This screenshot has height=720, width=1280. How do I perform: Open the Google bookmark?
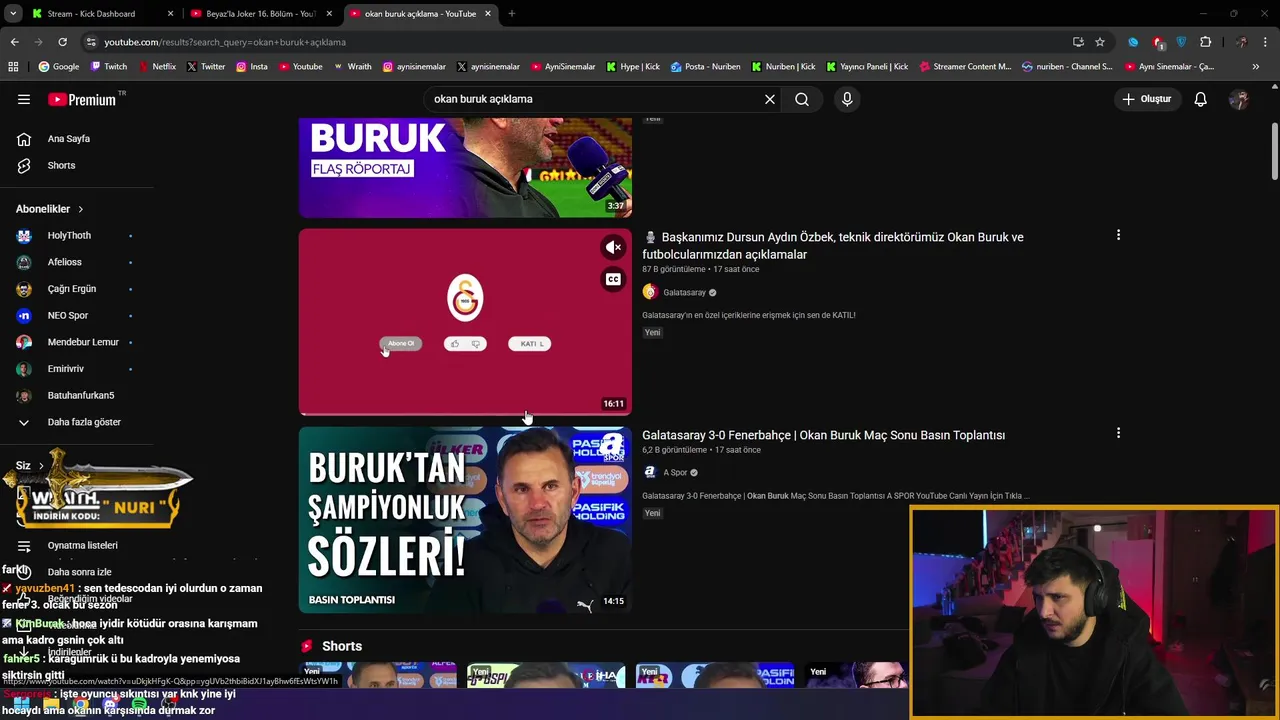[59, 67]
